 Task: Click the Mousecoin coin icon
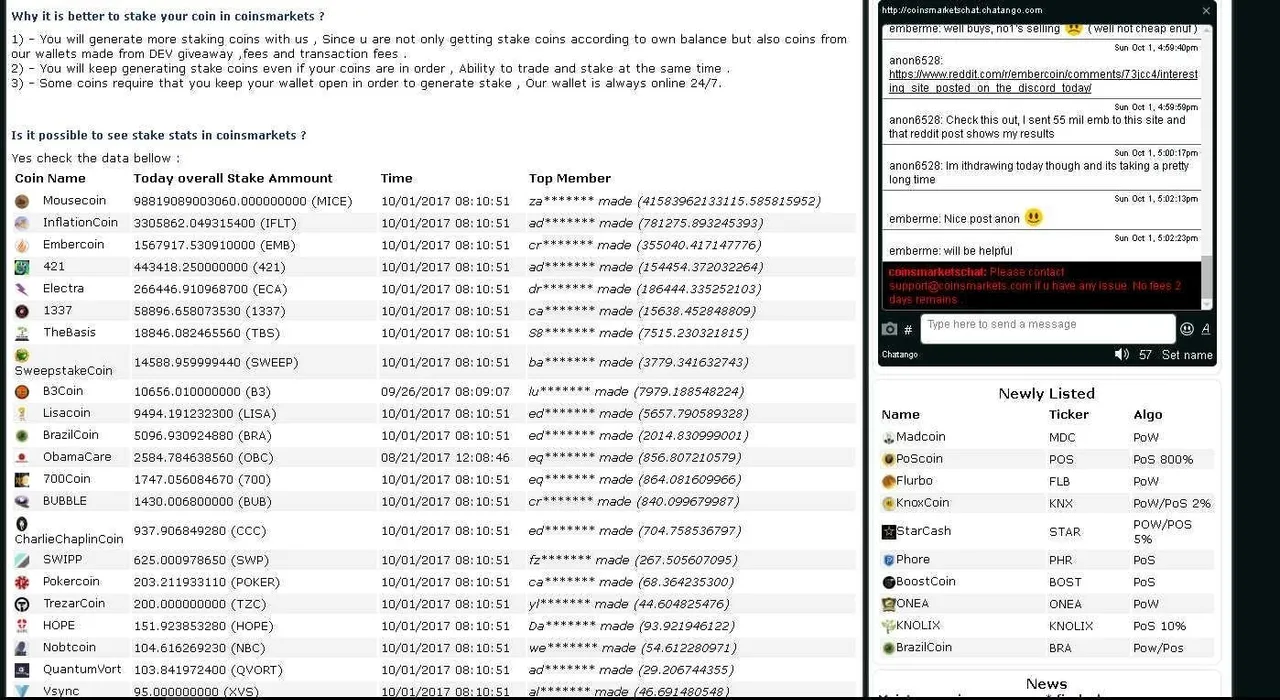22,202
